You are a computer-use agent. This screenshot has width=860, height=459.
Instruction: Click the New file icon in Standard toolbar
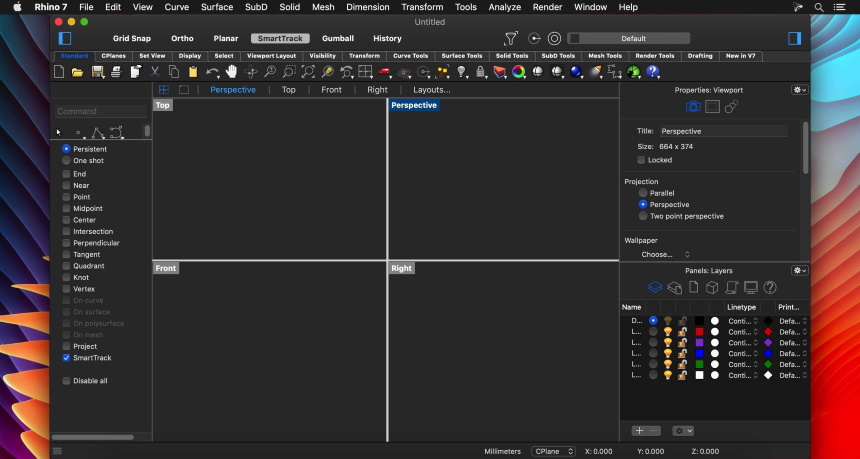[x=59, y=72]
